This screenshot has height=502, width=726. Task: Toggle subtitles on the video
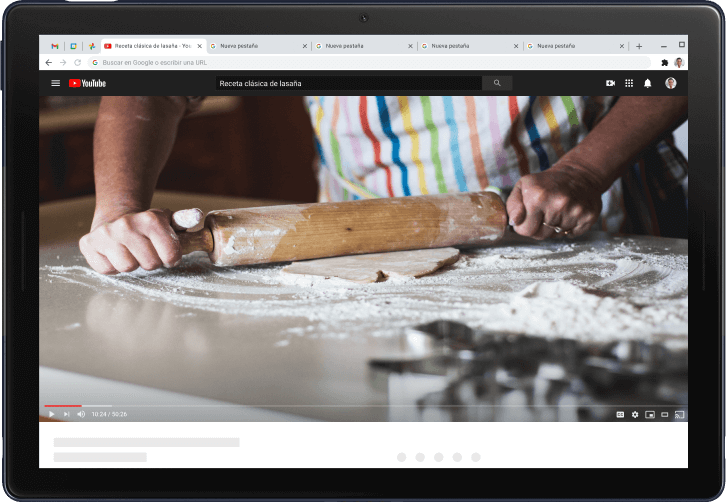click(620, 414)
